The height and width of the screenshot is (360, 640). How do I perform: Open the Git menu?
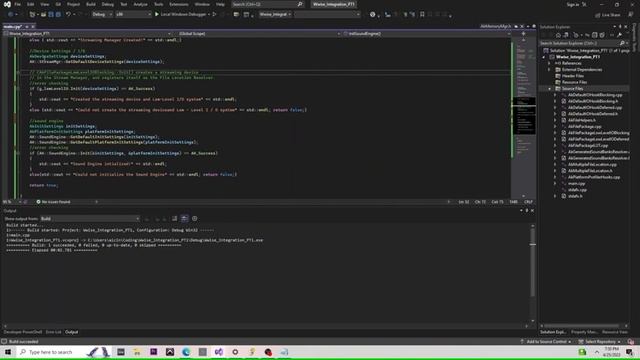58,4
